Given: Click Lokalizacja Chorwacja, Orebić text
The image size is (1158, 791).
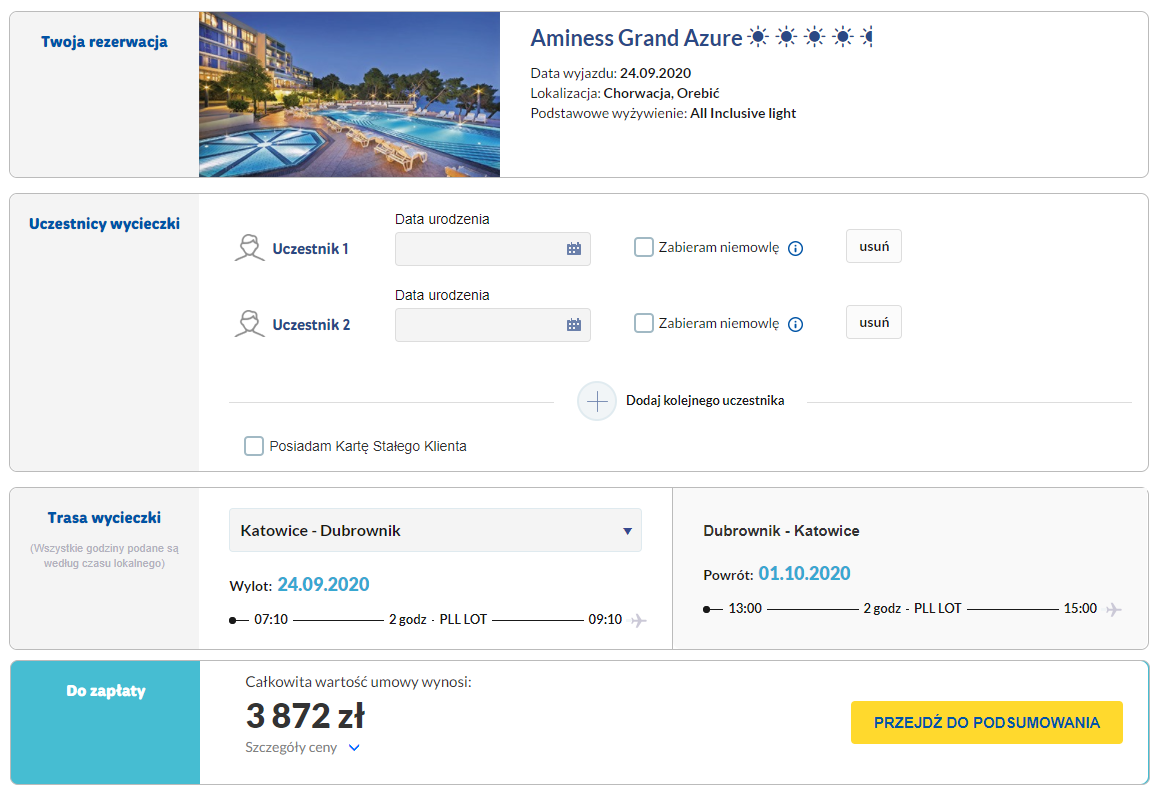Looking at the screenshot, I should [625, 93].
